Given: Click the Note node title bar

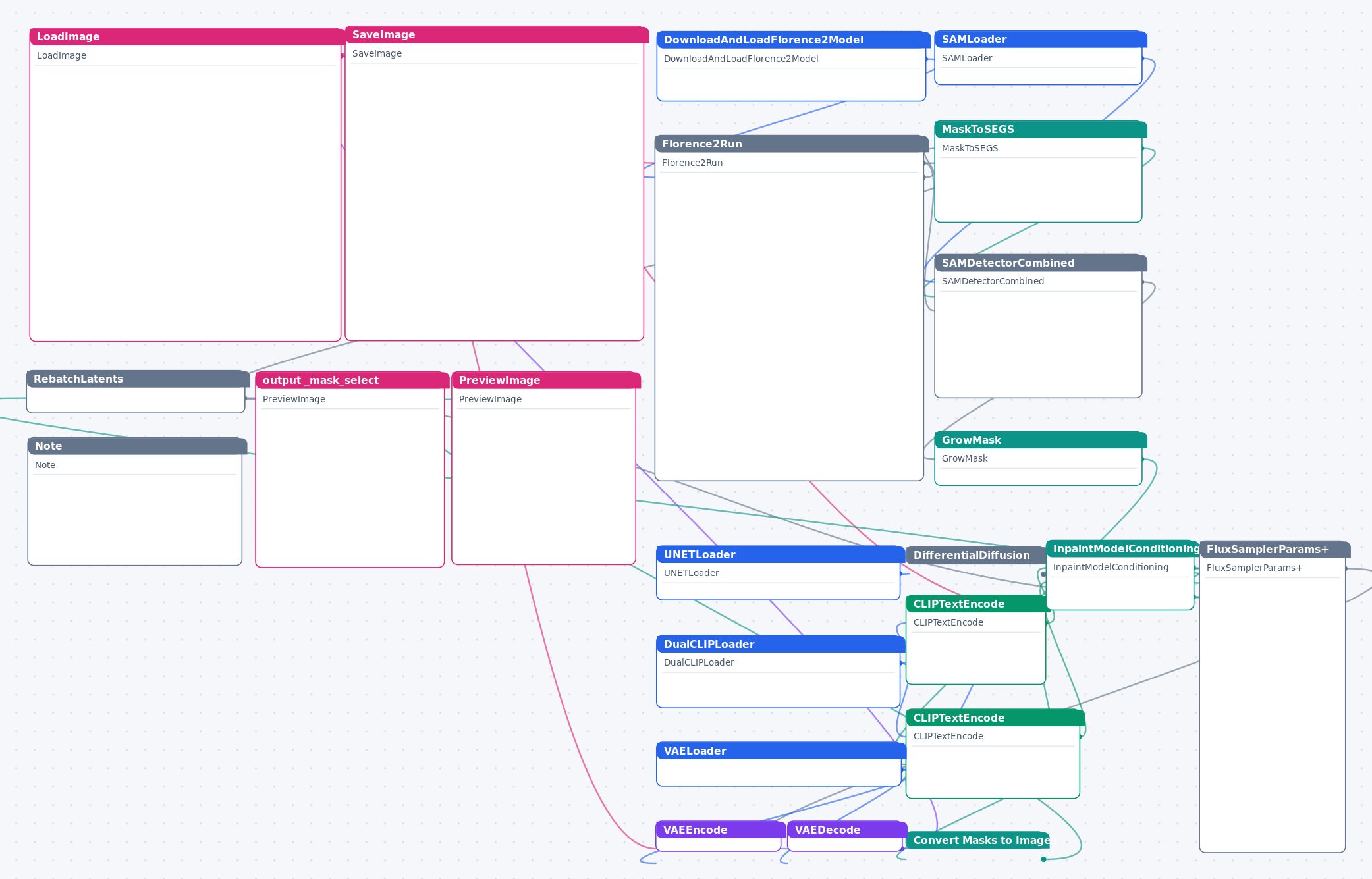Looking at the screenshot, I should point(137,446).
